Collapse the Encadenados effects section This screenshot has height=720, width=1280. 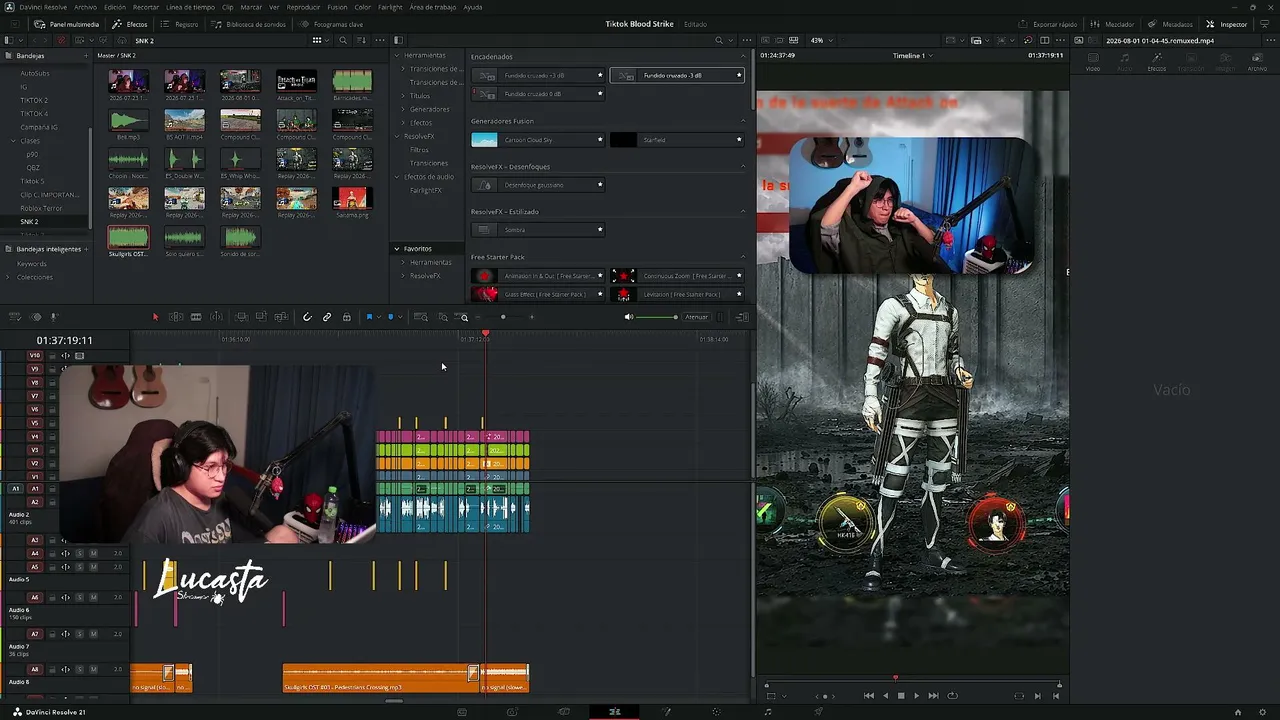(742, 57)
